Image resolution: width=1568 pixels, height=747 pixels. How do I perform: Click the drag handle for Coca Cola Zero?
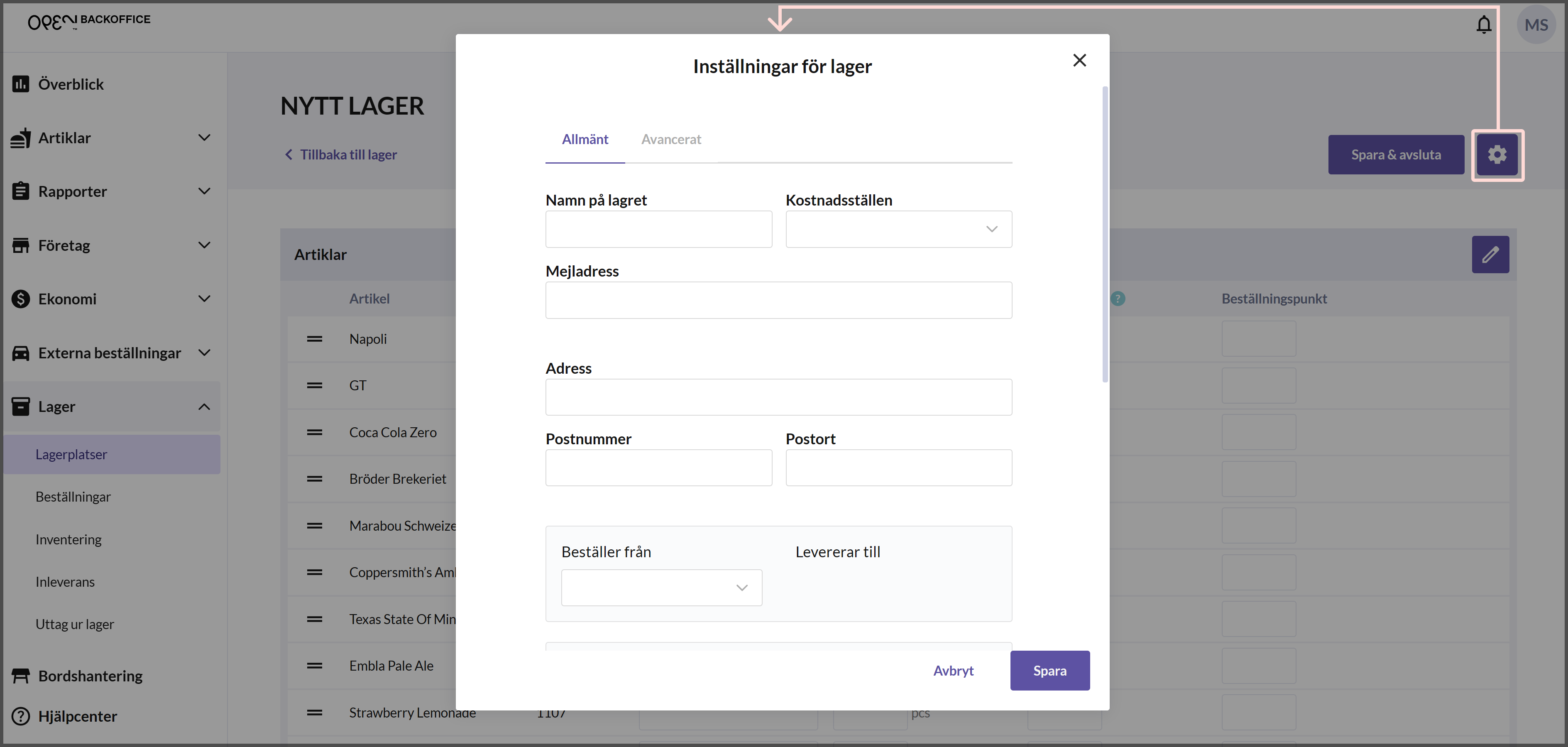[314, 432]
